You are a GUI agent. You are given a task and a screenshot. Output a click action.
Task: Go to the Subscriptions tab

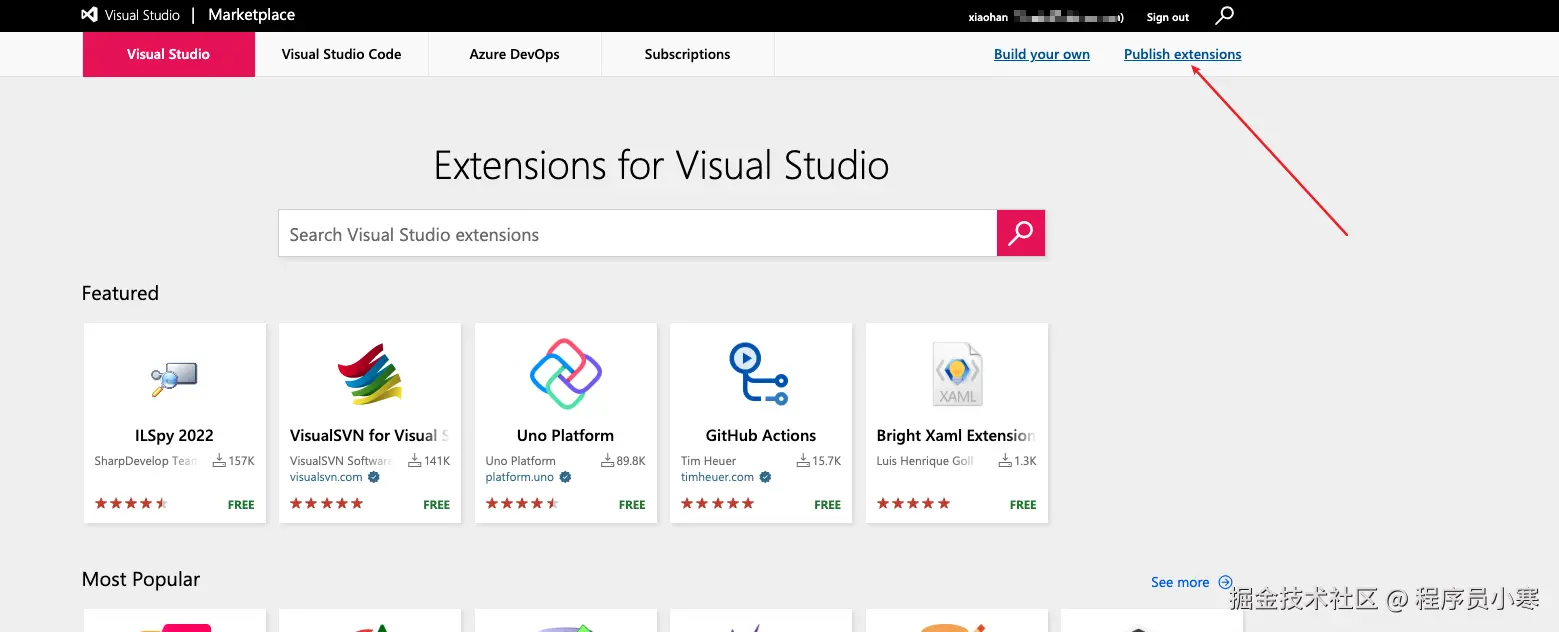[687, 54]
